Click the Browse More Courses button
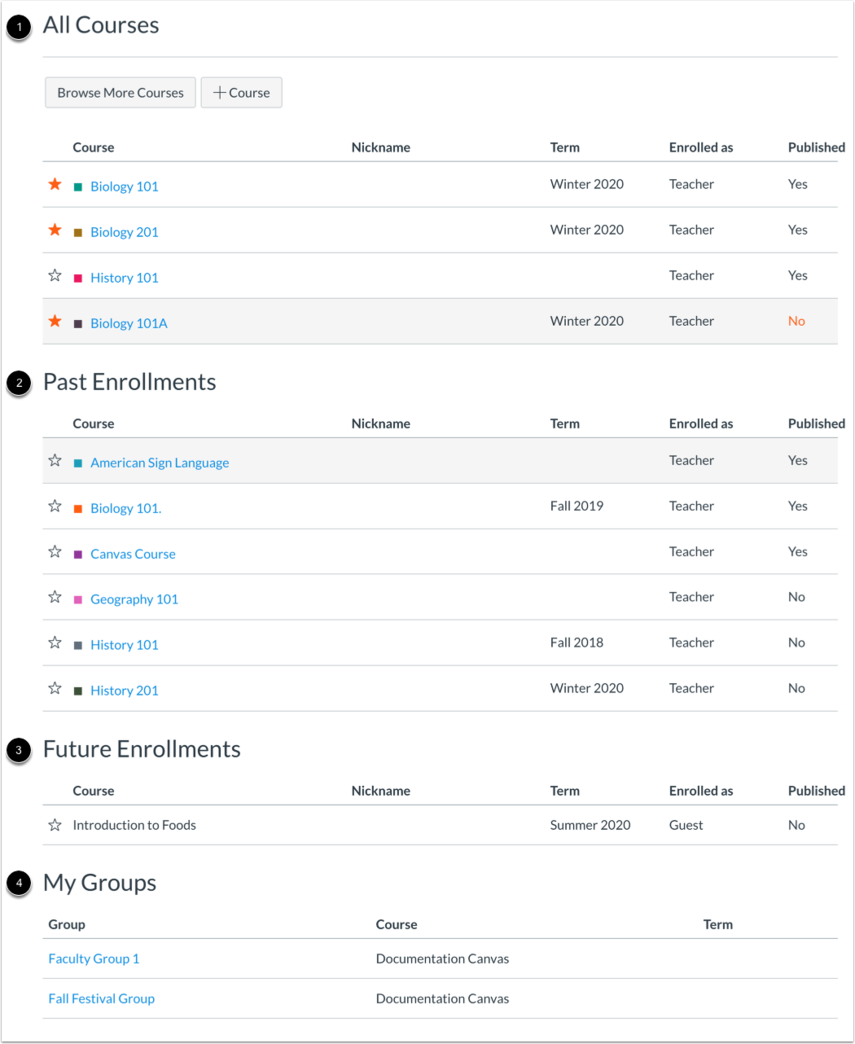 [x=120, y=93]
